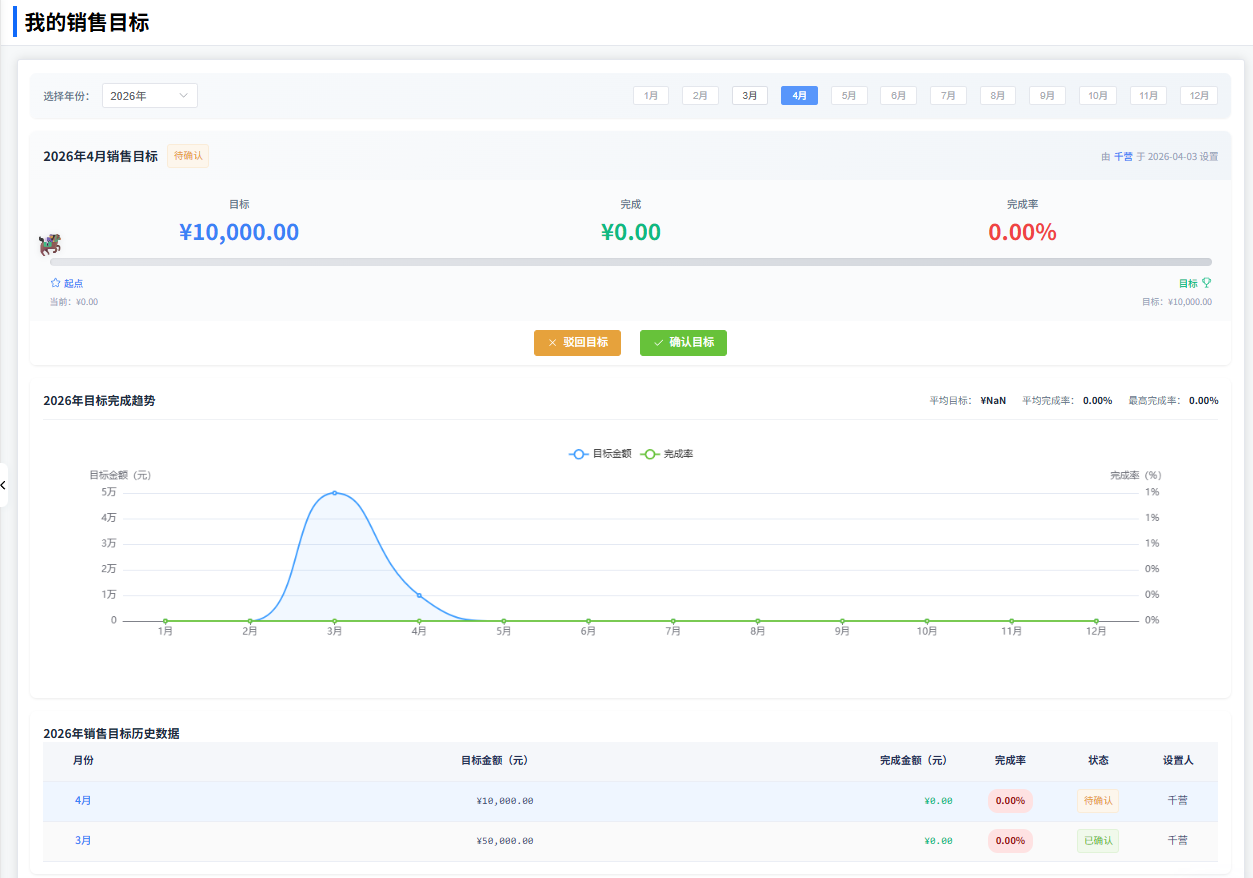Toggle the 完成率 legend series
Image resolution: width=1253 pixels, height=878 pixels.
(667, 454)
